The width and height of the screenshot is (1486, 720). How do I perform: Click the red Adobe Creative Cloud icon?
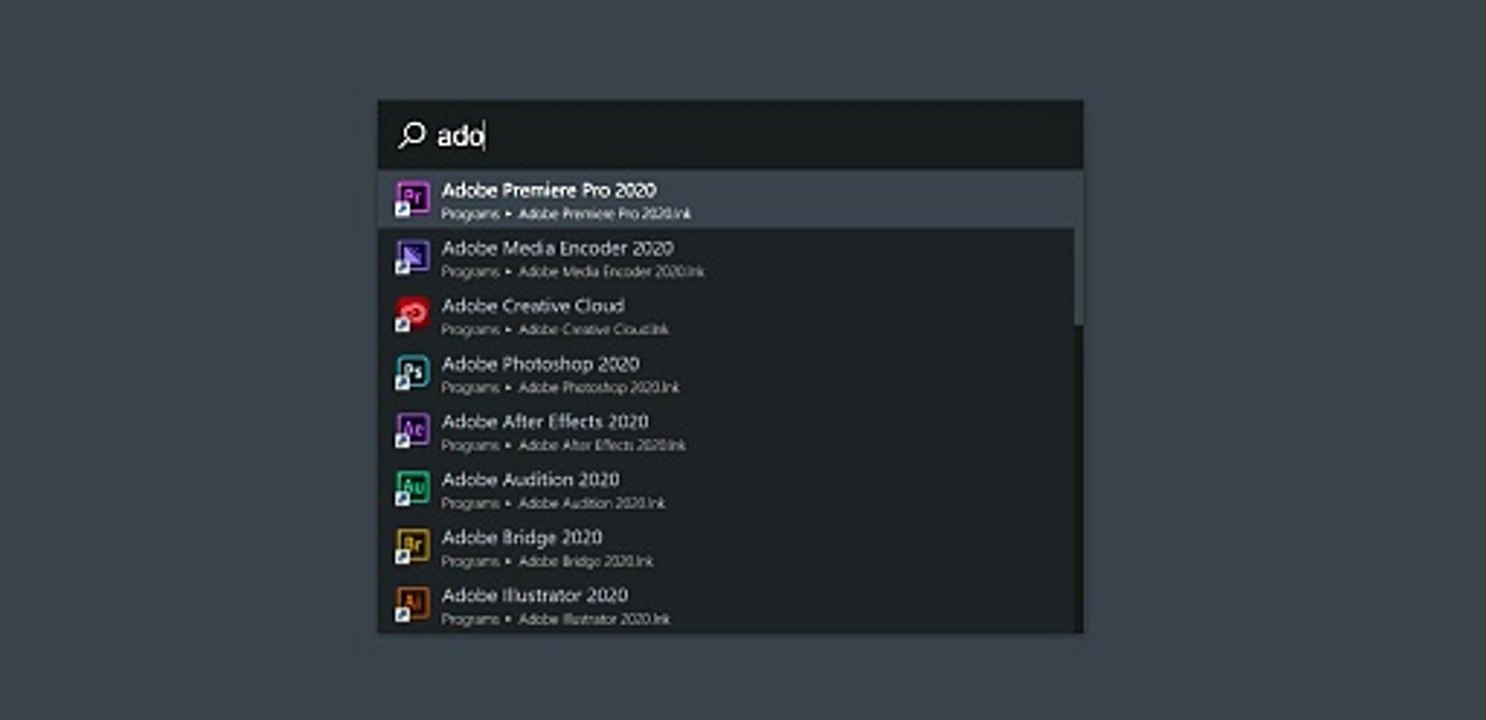pos(412,315)
